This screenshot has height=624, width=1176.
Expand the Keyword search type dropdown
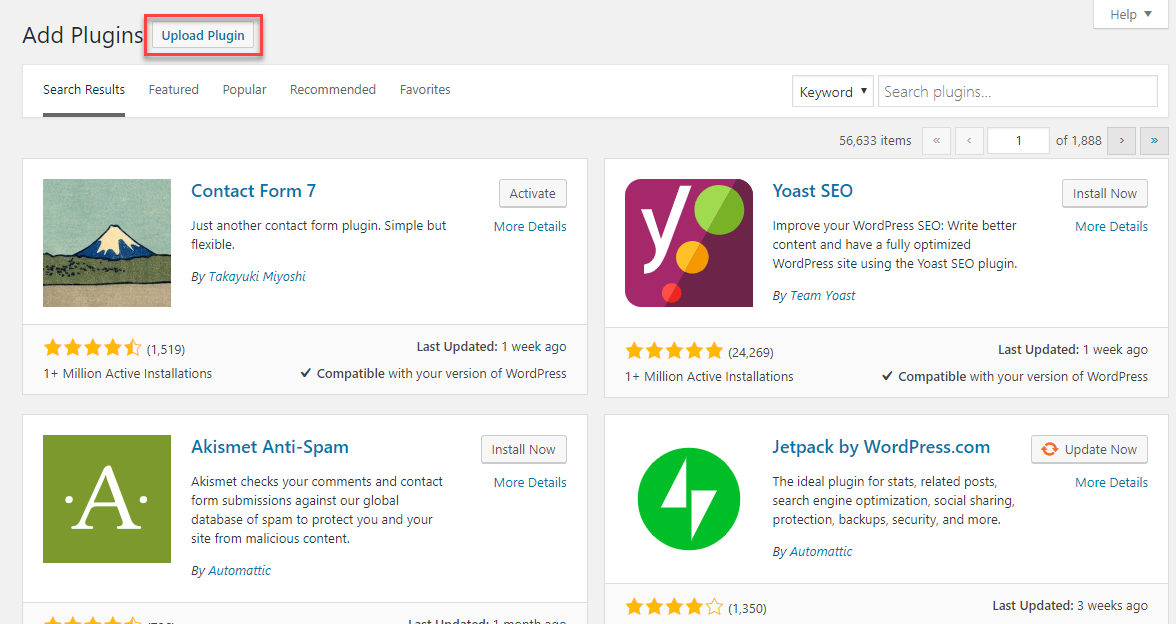(832, 92)
